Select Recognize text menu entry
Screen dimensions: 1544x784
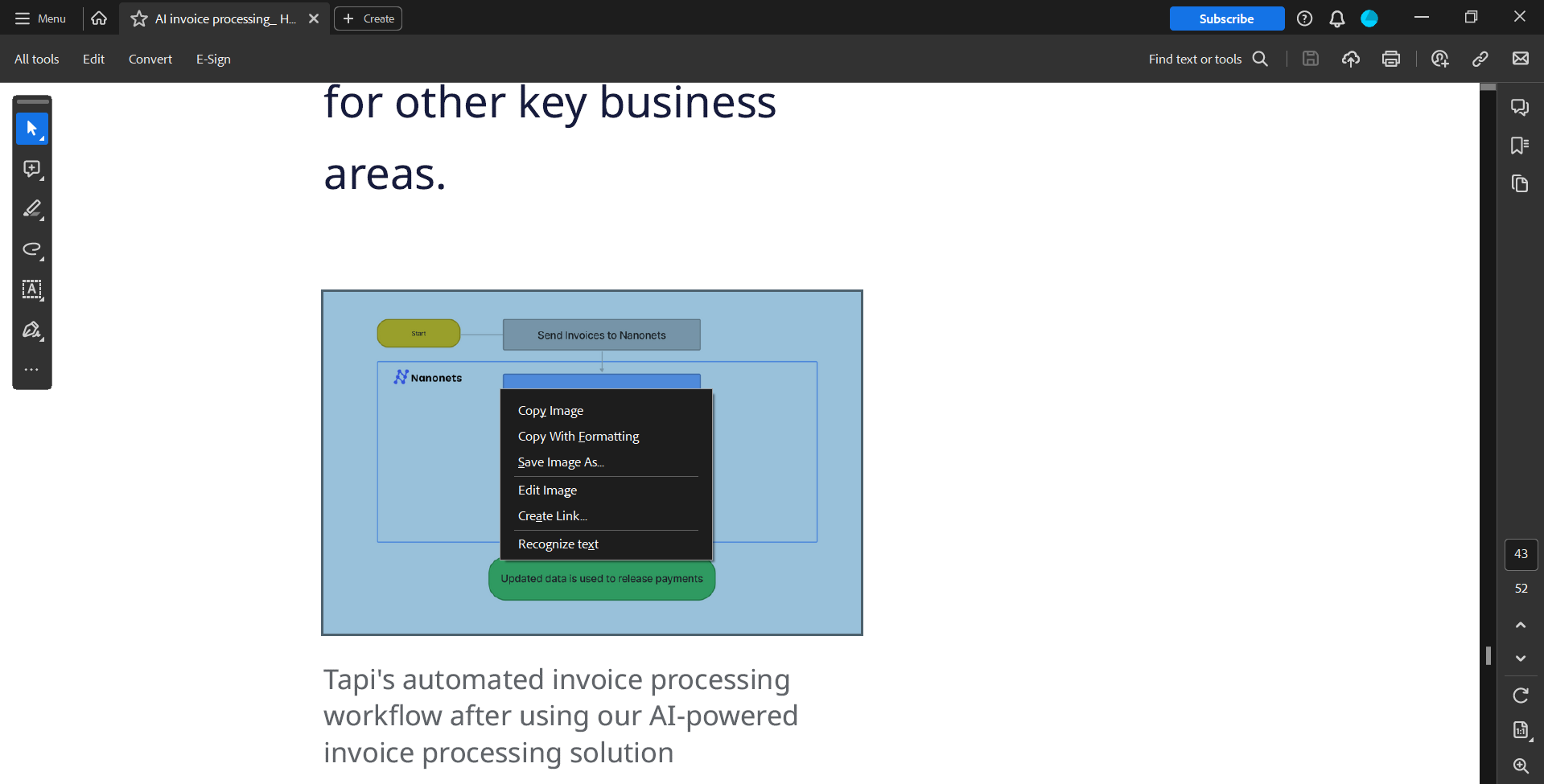(558, 544)
